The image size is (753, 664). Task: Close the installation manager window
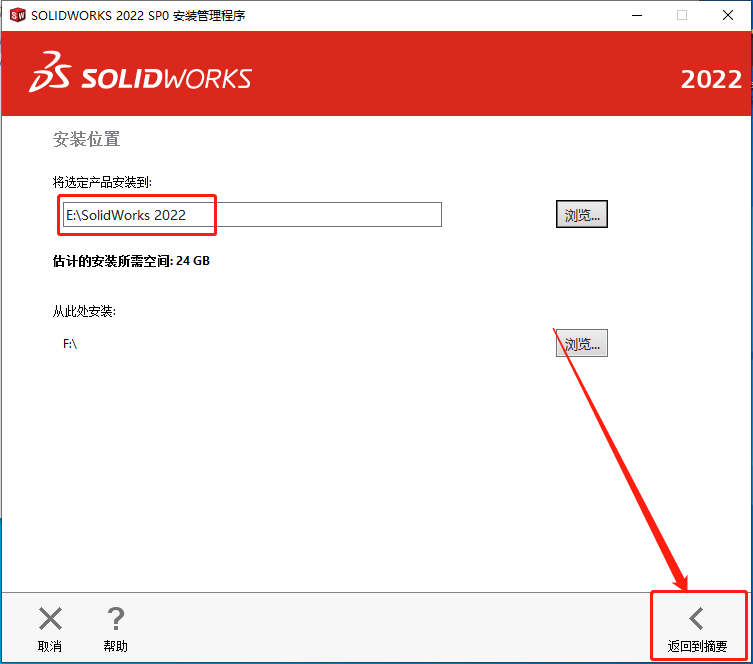(728, 15)
